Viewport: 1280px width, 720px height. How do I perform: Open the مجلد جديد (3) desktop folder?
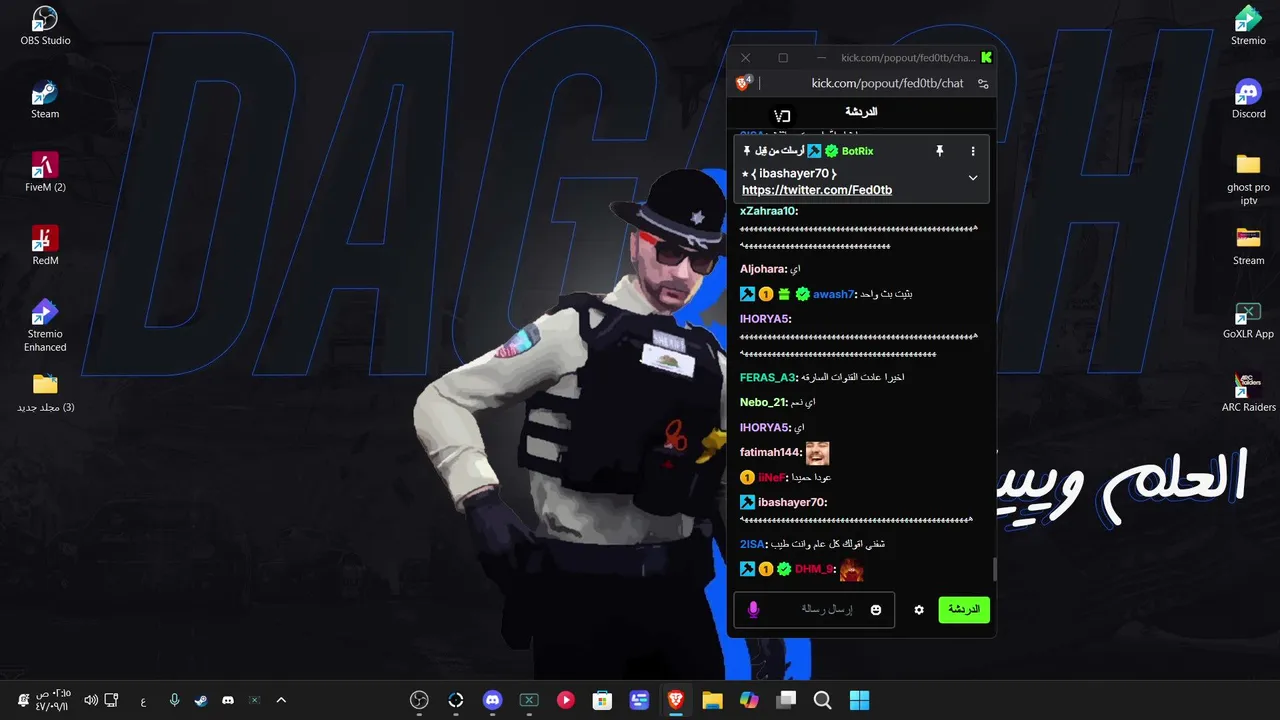[x=45, y=392]
